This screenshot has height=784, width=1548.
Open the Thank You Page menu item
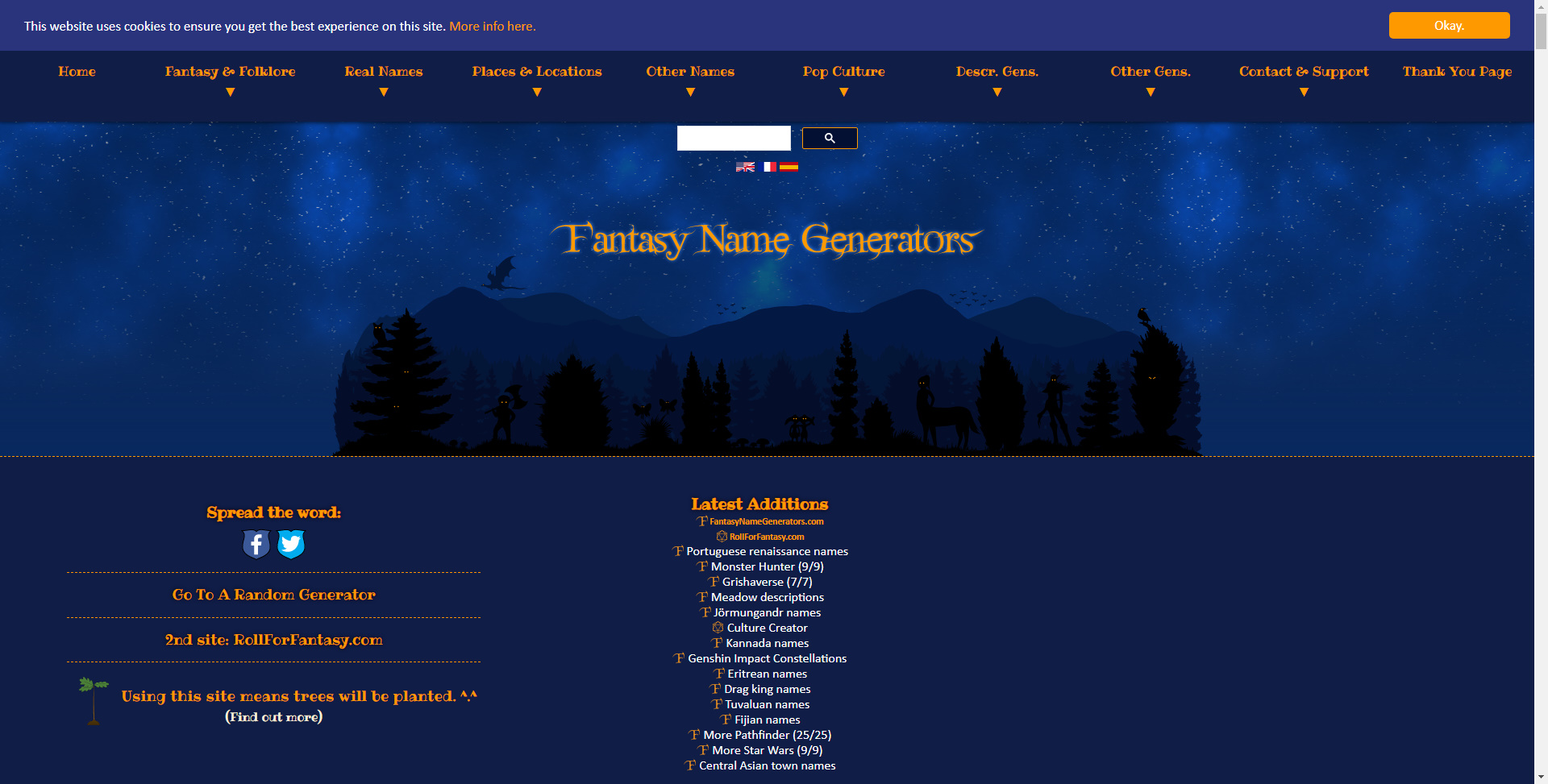tap(1457, 72)
